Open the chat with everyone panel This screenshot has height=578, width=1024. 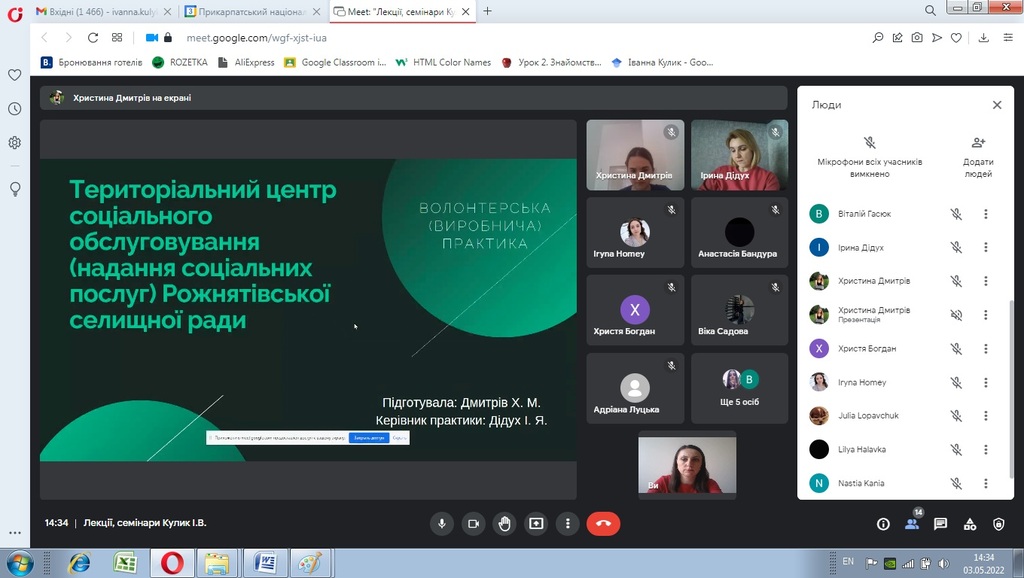click(x=940, y=524)
